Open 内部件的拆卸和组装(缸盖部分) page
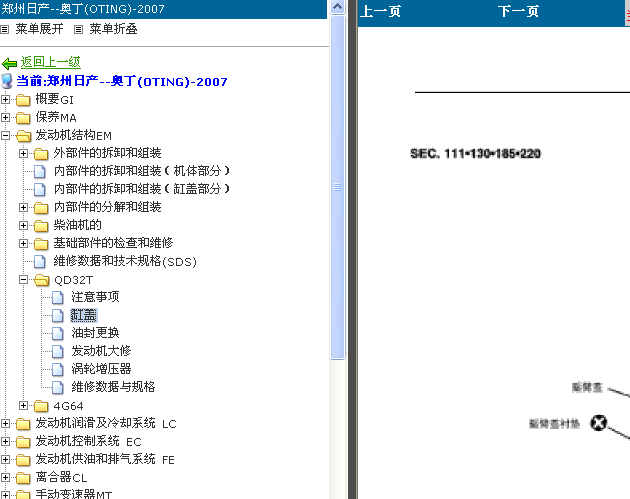 pos(142,189)
